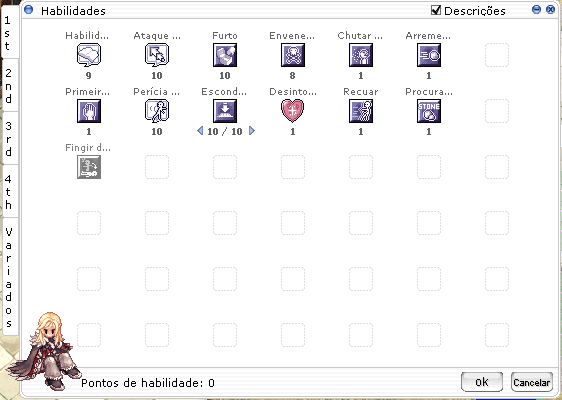Select the Chutar areia skill icon
The width and height of the screenshot is (562, 400).
click(361, 55)
